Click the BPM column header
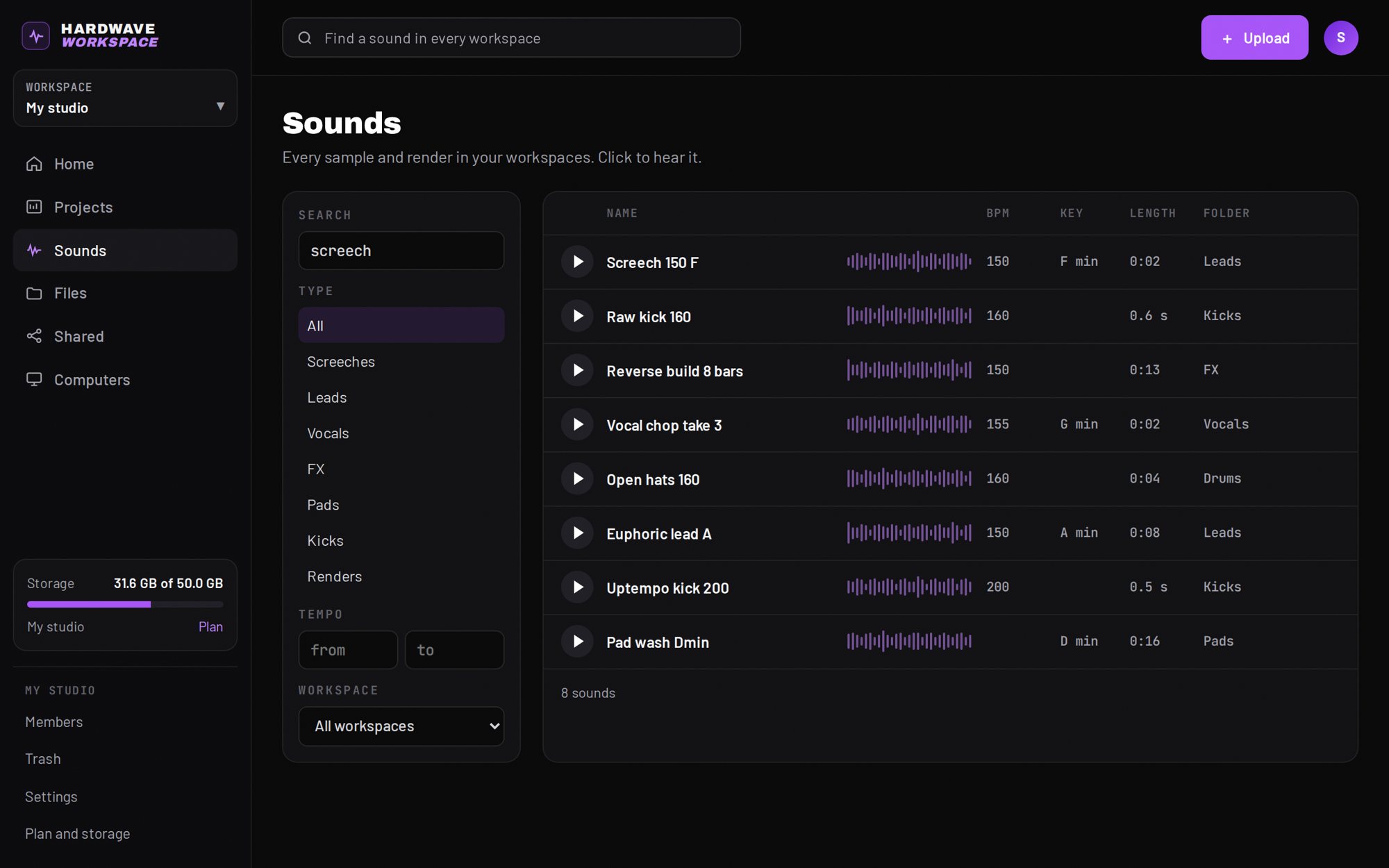Viewport: 1389px width, 868px height. click(x=997, y=213)
